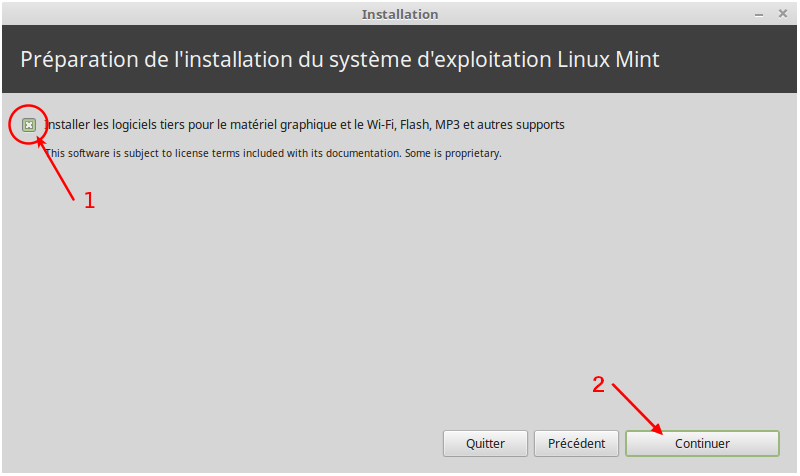Click the "Flash, MP3" text in the checkbox label

[x=430, y=125]
